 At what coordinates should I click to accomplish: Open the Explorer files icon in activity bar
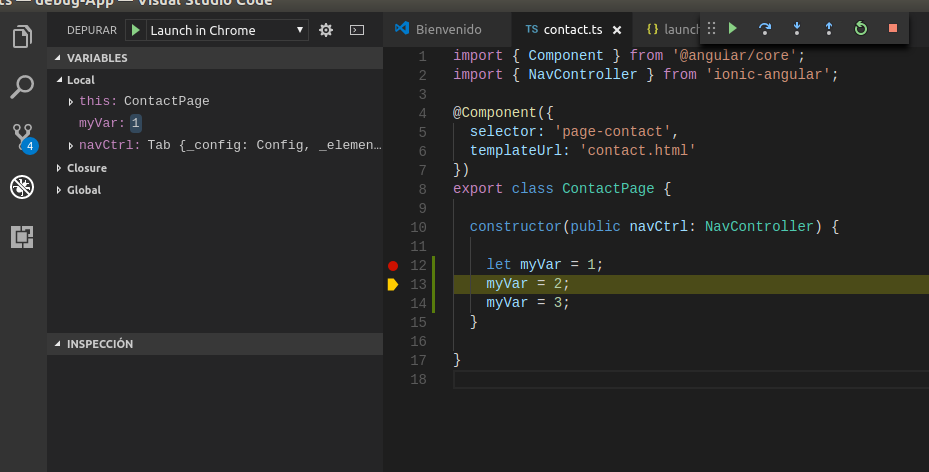[22, 38]
